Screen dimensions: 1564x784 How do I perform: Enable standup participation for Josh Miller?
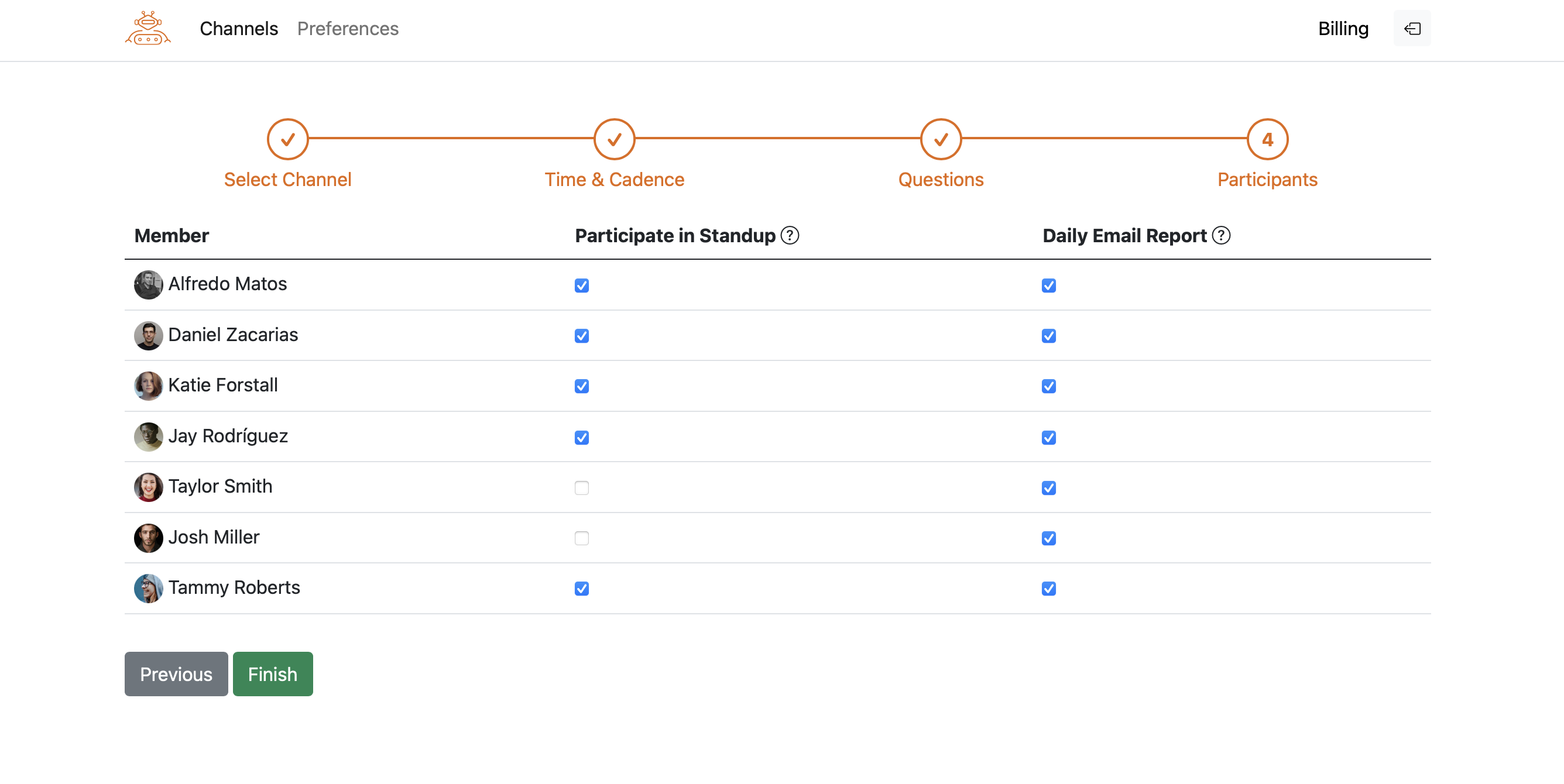click(582, 538)
